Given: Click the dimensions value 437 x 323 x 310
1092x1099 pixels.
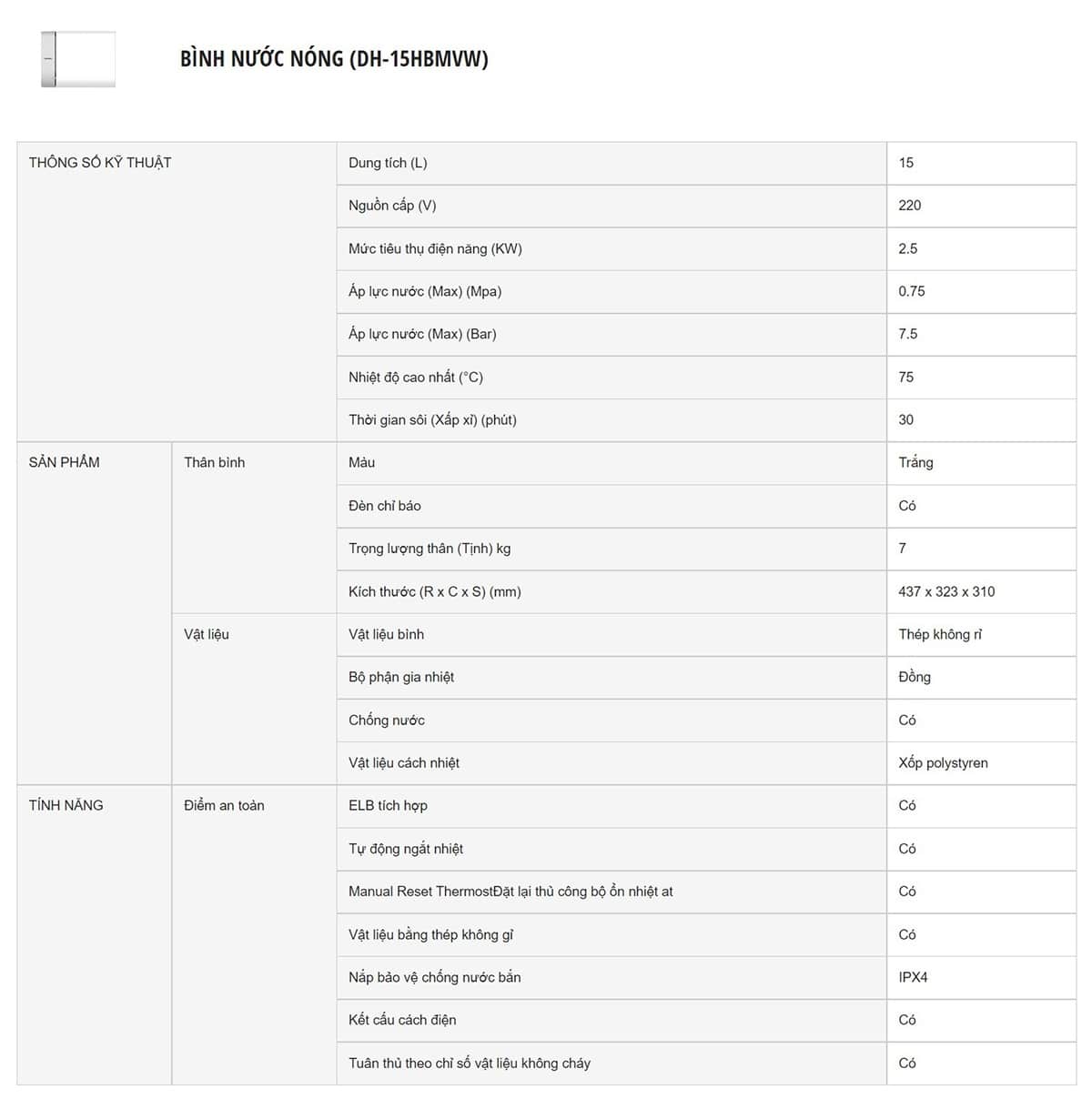Looking at the screenshot, I should pos(946,591).
